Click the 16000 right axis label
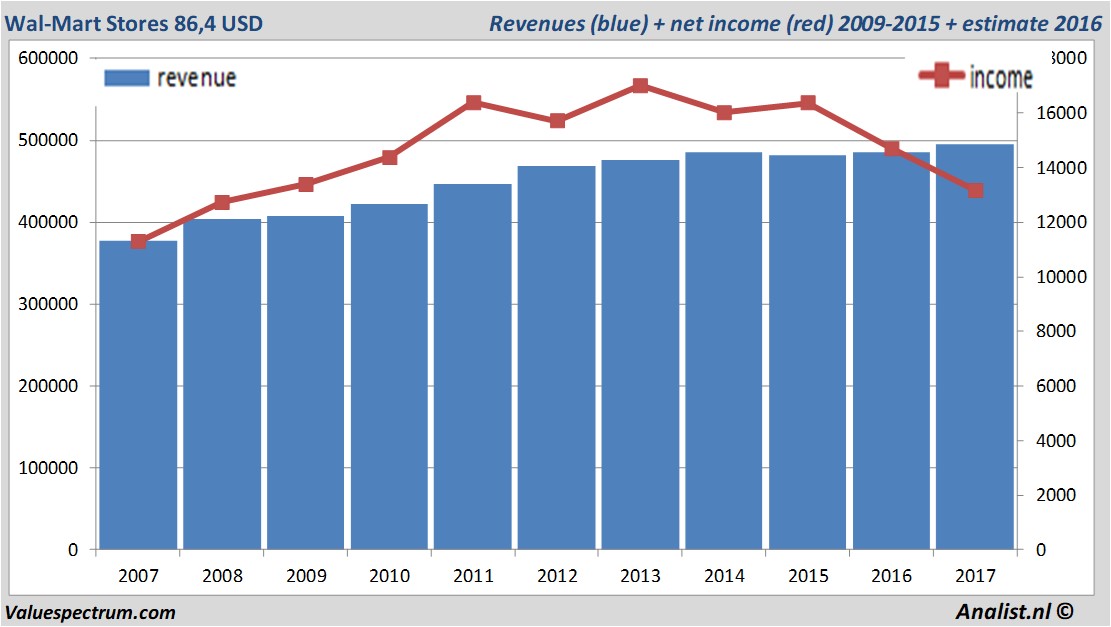This screenshot has width=1111, height=627. click(1061, 113)
